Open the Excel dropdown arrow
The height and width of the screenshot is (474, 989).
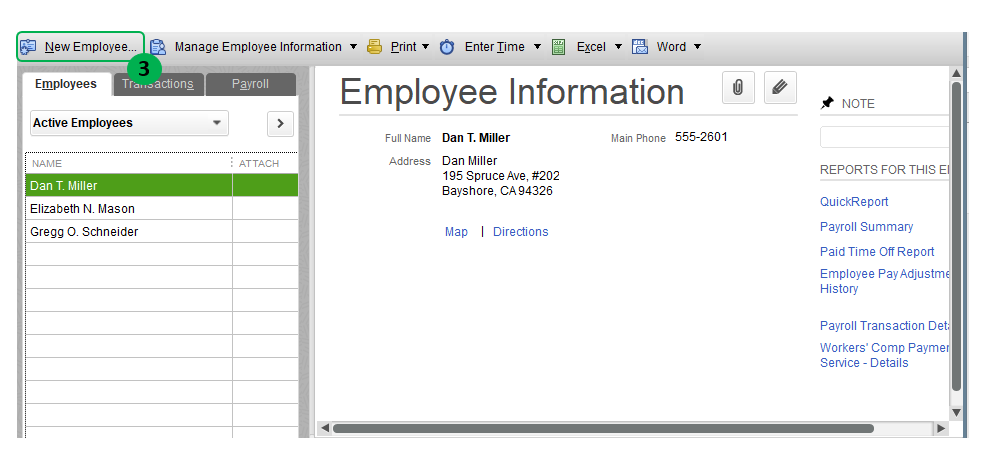click(618, 47)
